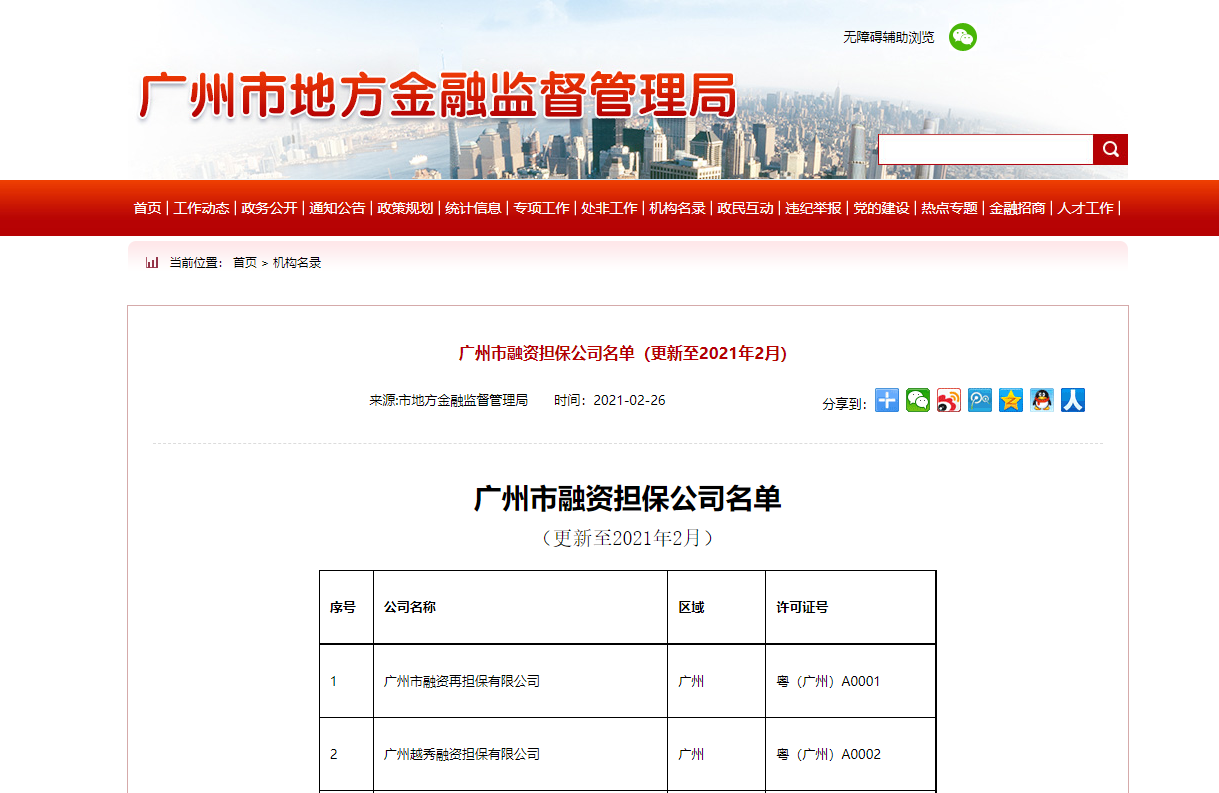The image size is (1219, 793).
Task: Open the 统计信息 menu item
Action: tap(473, 208)
